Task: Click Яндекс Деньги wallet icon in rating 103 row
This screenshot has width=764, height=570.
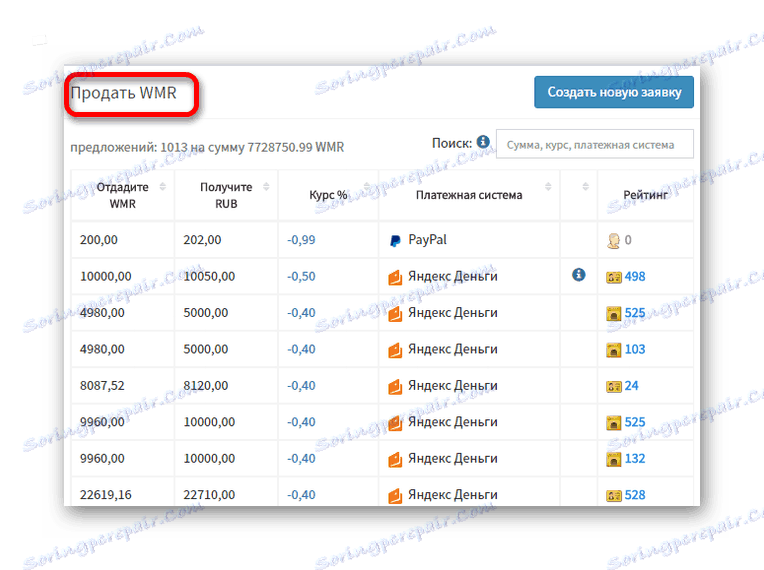Action: 395,350
